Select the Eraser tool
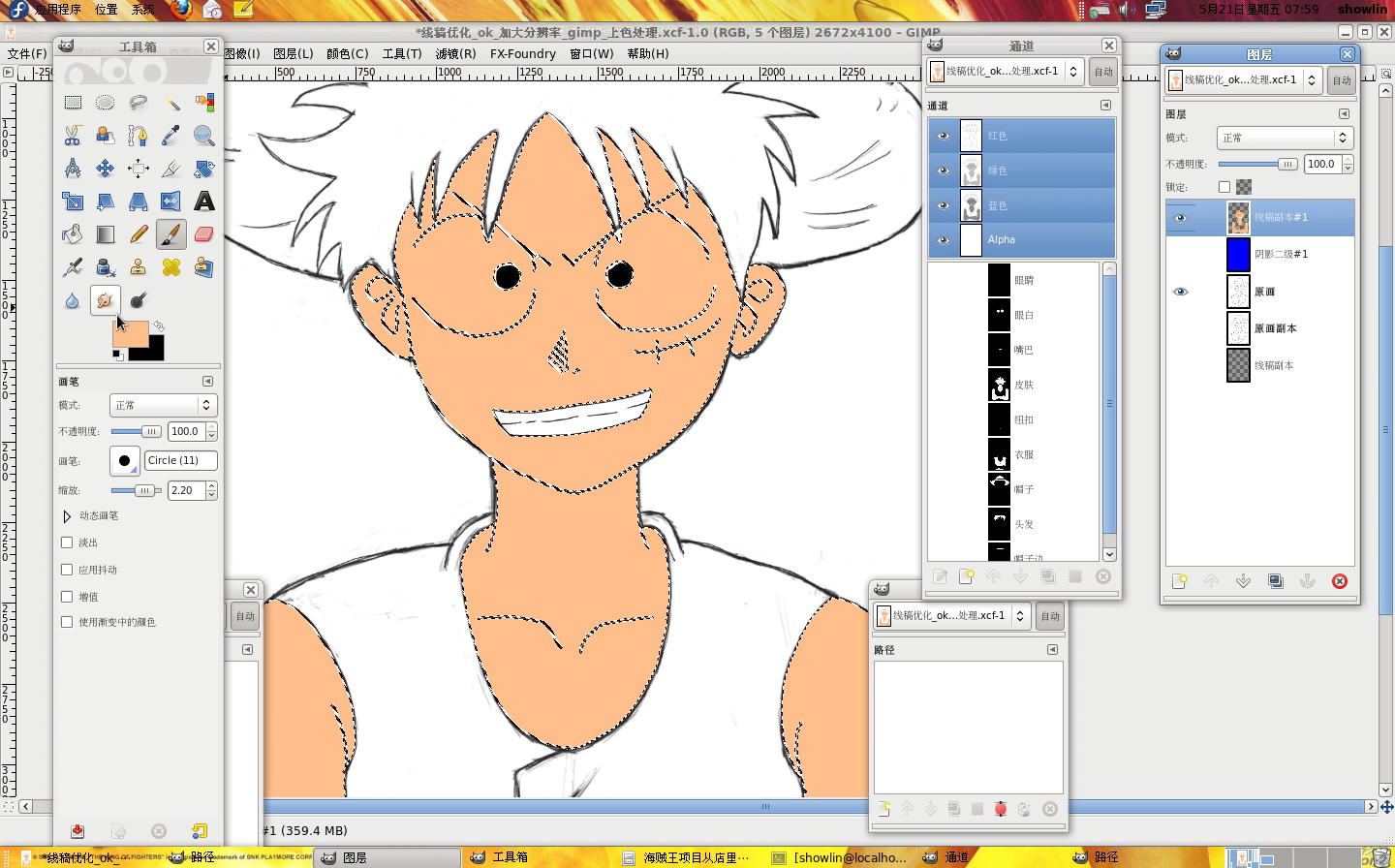 click(204, 234)
